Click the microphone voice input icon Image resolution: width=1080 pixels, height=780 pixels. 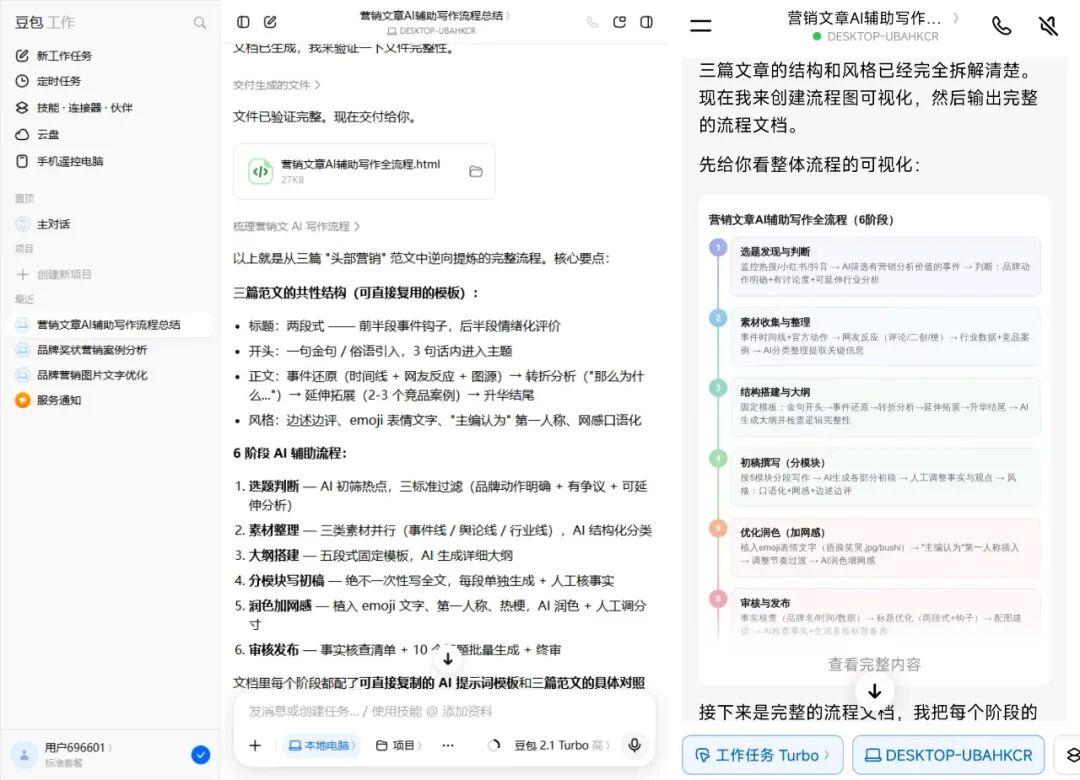click(634, 745)
